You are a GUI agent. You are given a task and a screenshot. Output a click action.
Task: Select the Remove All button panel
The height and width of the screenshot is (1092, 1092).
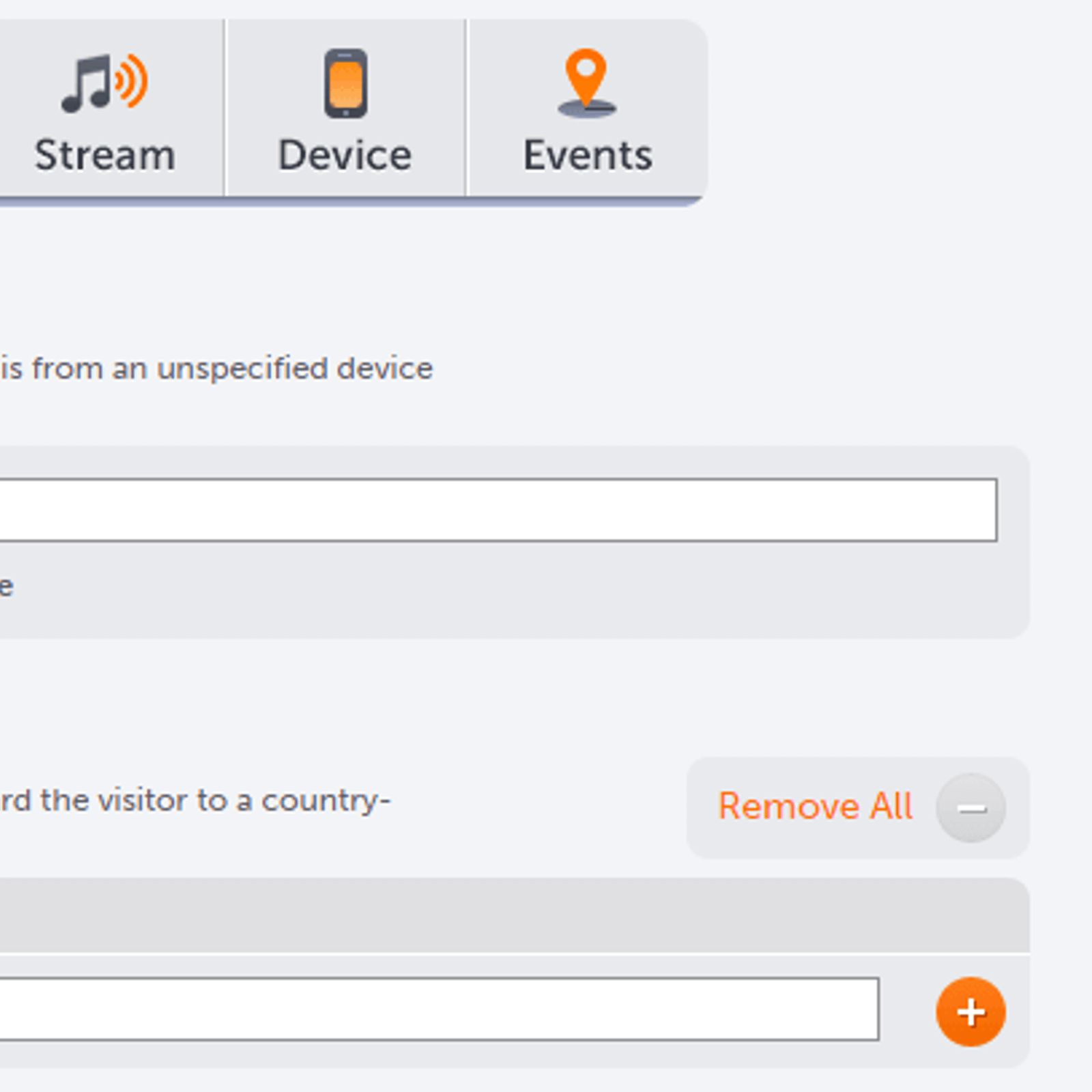(858, 808)
